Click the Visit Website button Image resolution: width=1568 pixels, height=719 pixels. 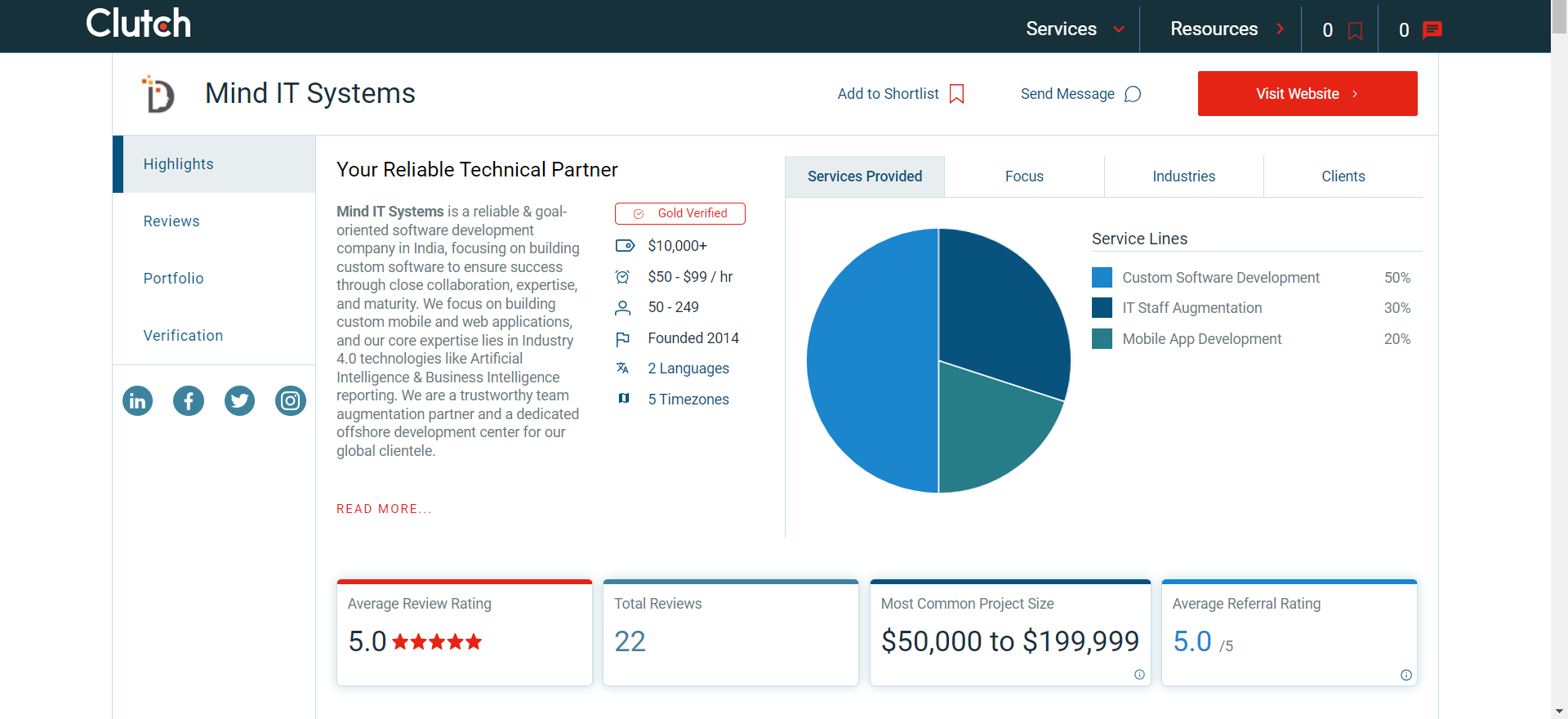click(x=1307, y=94)
